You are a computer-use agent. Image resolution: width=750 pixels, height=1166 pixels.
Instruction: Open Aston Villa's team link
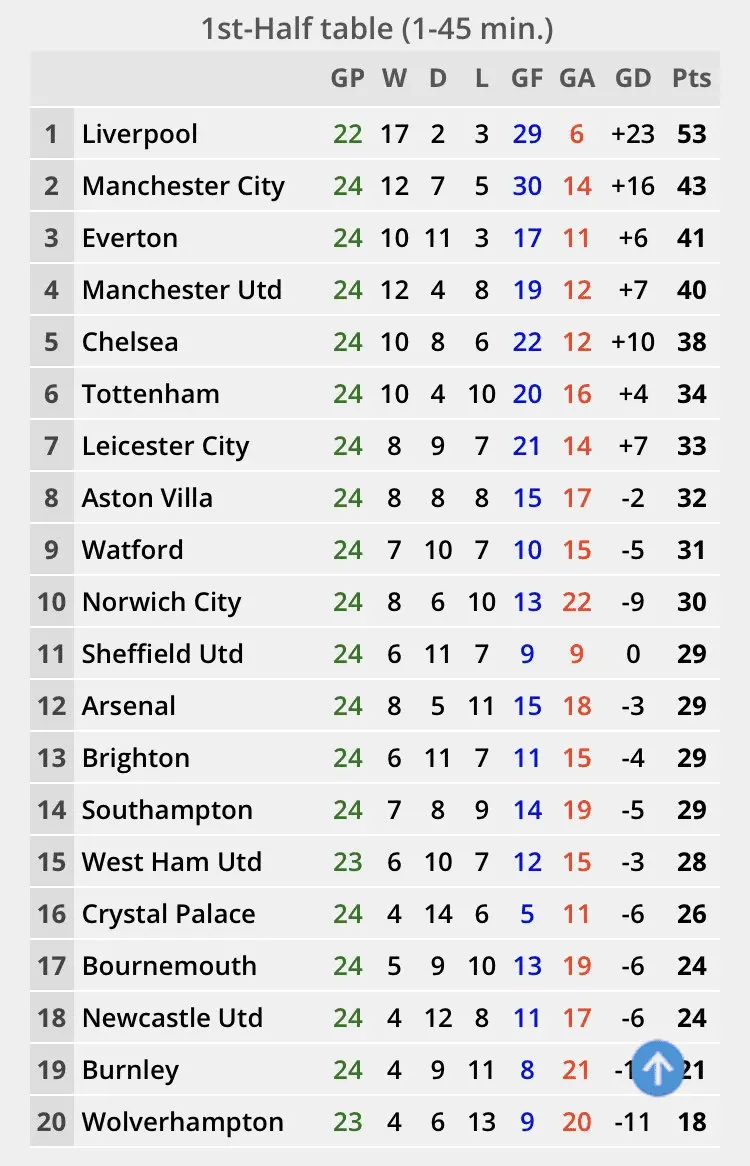click(x=147, y=498)
